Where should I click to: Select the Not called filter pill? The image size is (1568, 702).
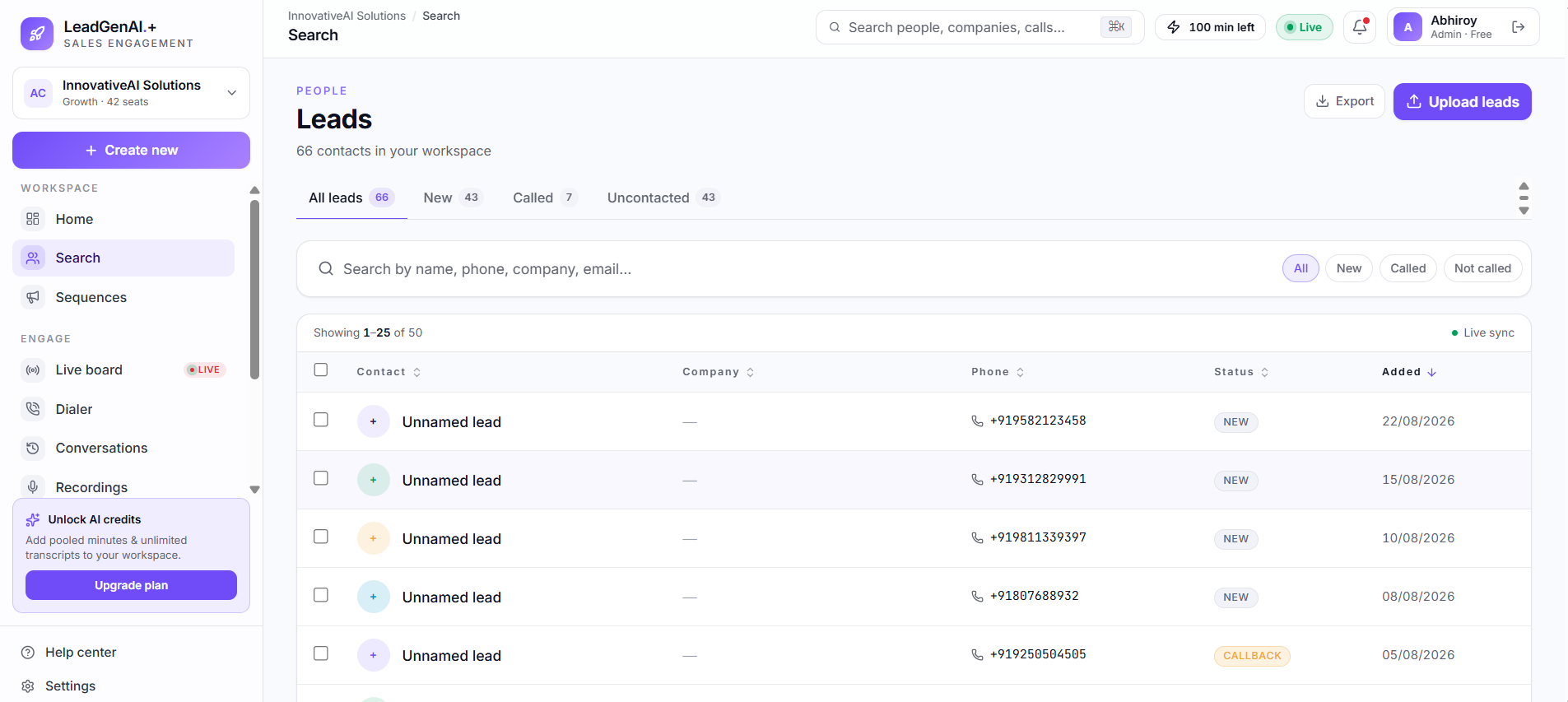pyautogui.click(x=1482, y=268)
